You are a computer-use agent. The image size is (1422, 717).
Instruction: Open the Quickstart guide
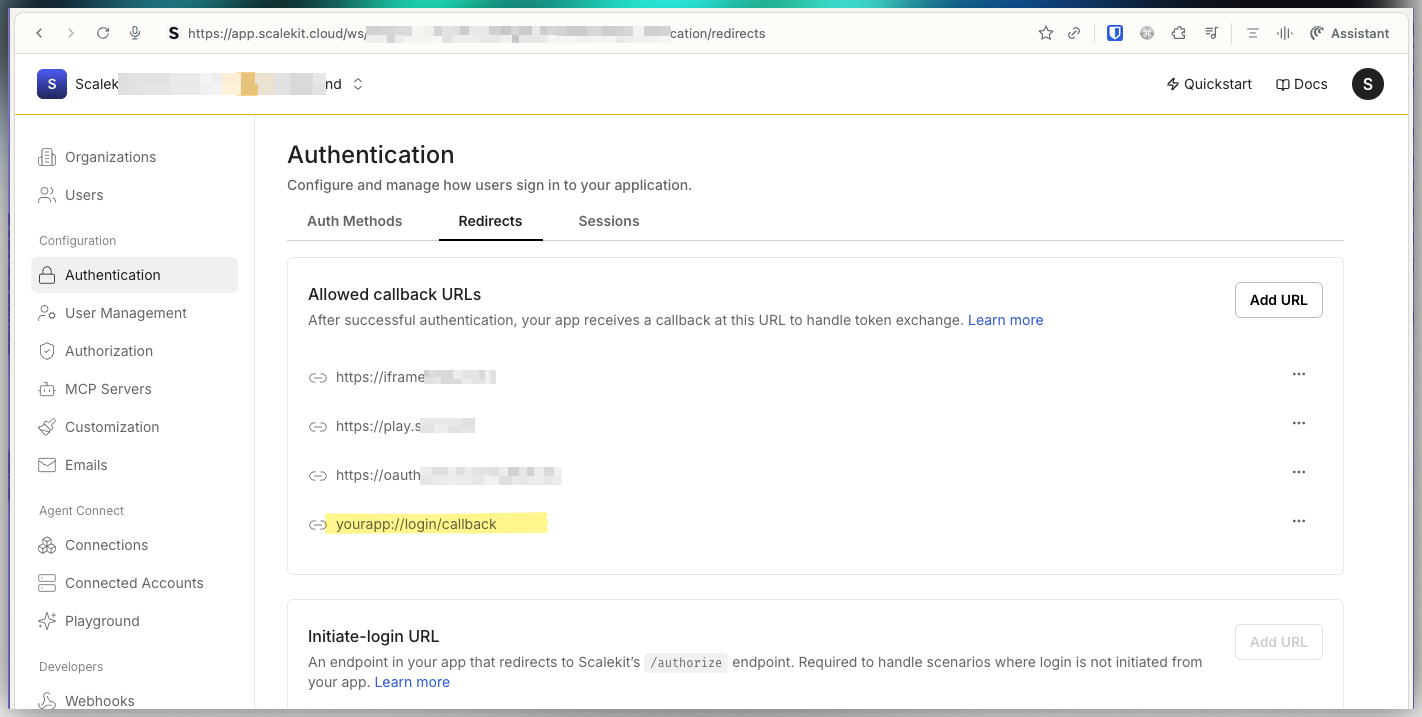pos(1209,84)
